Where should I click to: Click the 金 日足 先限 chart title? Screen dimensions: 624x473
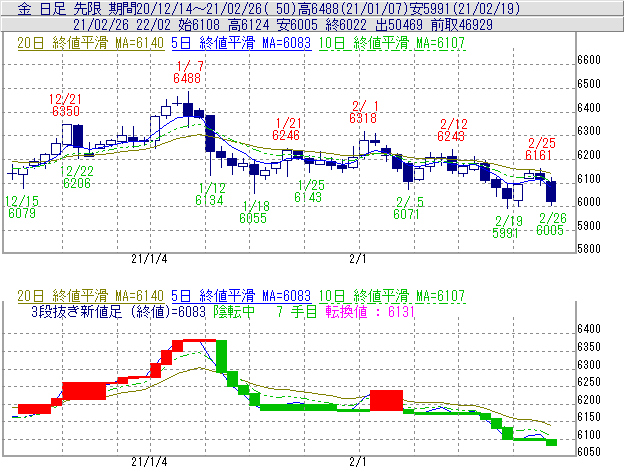pos(62,8)
